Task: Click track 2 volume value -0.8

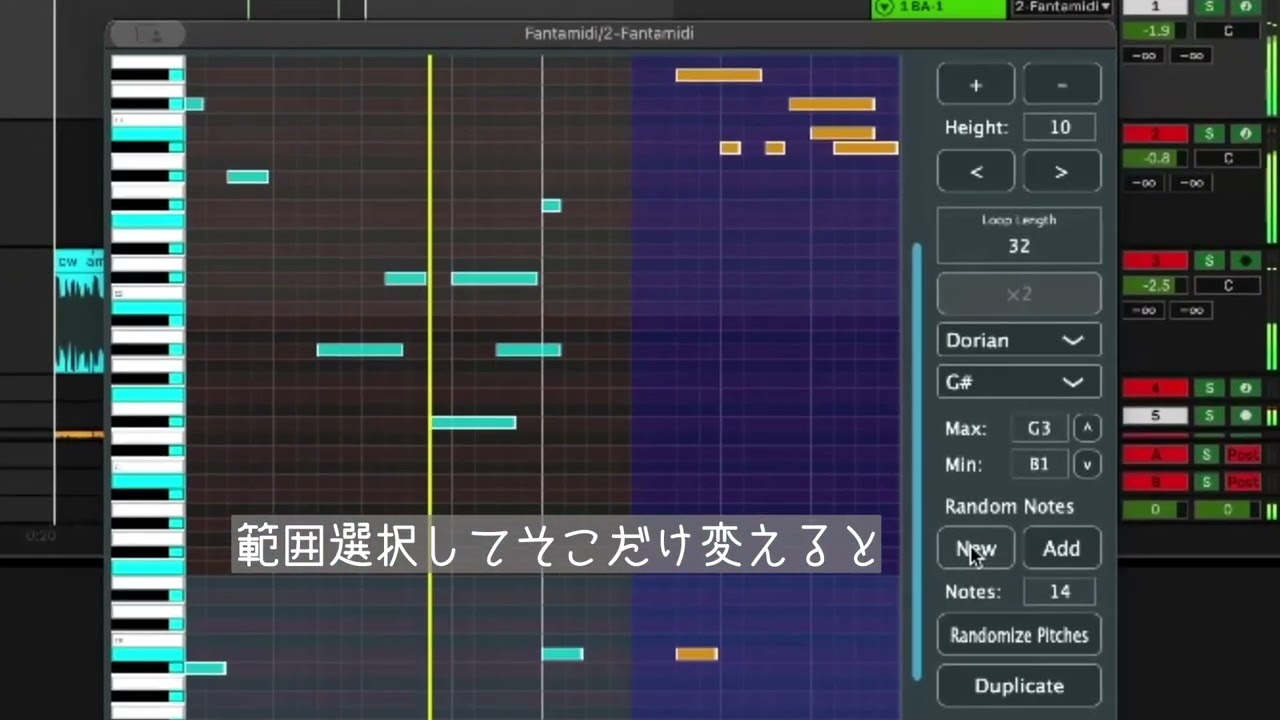Action: 1156,158
